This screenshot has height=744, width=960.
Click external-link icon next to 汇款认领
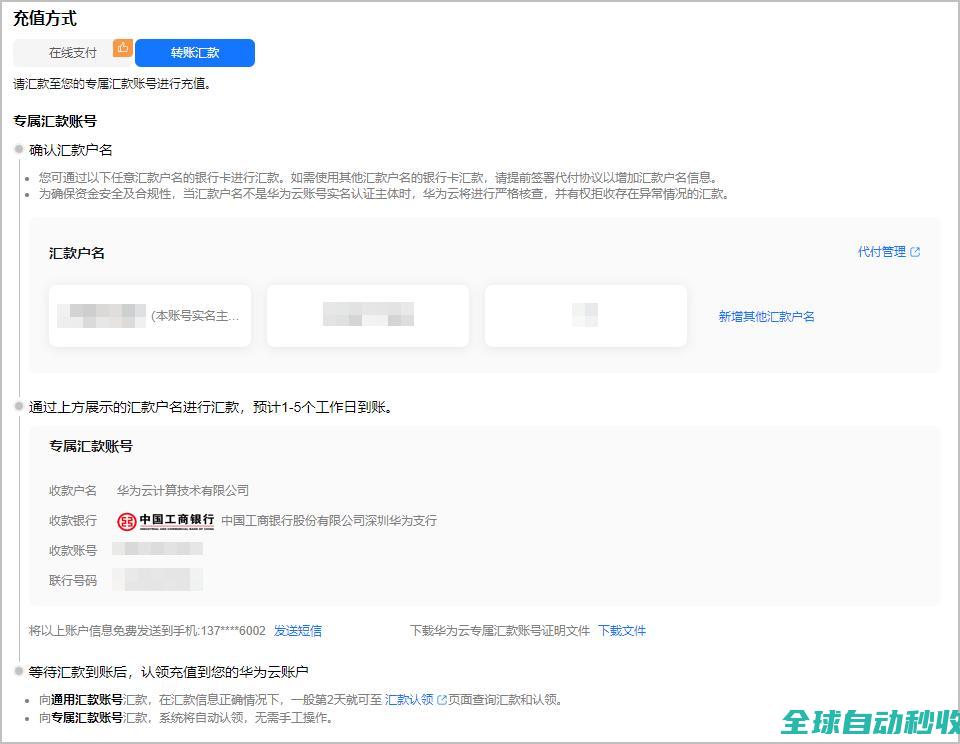[x=442, y=700]
